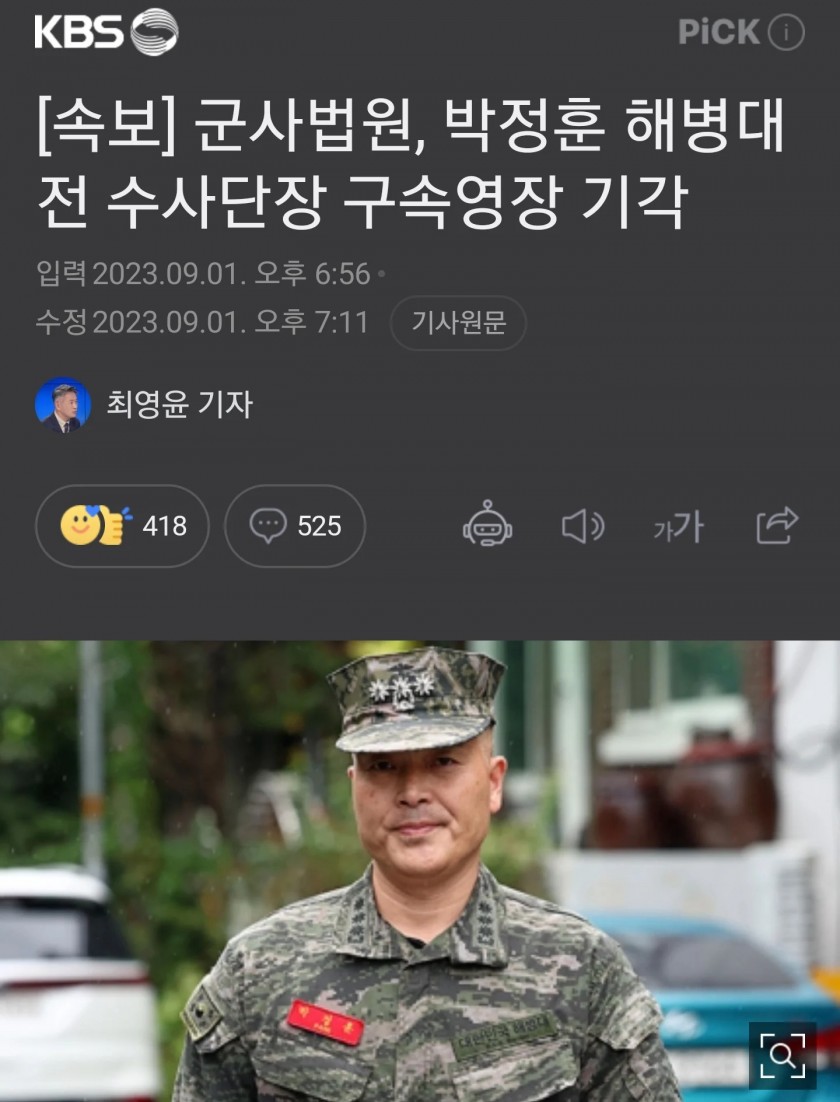The image size is (840, 1102).
Task: View reporter 최영윤 기자 profile
Action: [x=179, y=404]
